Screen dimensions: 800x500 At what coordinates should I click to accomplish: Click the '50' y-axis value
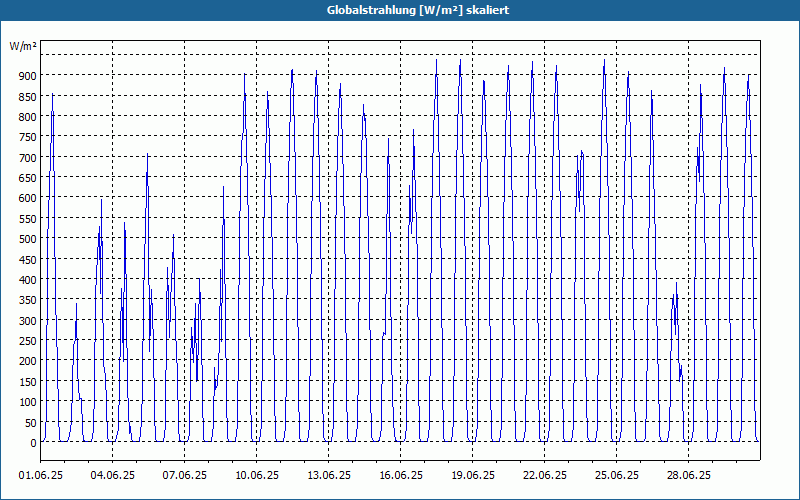(31, 422)
